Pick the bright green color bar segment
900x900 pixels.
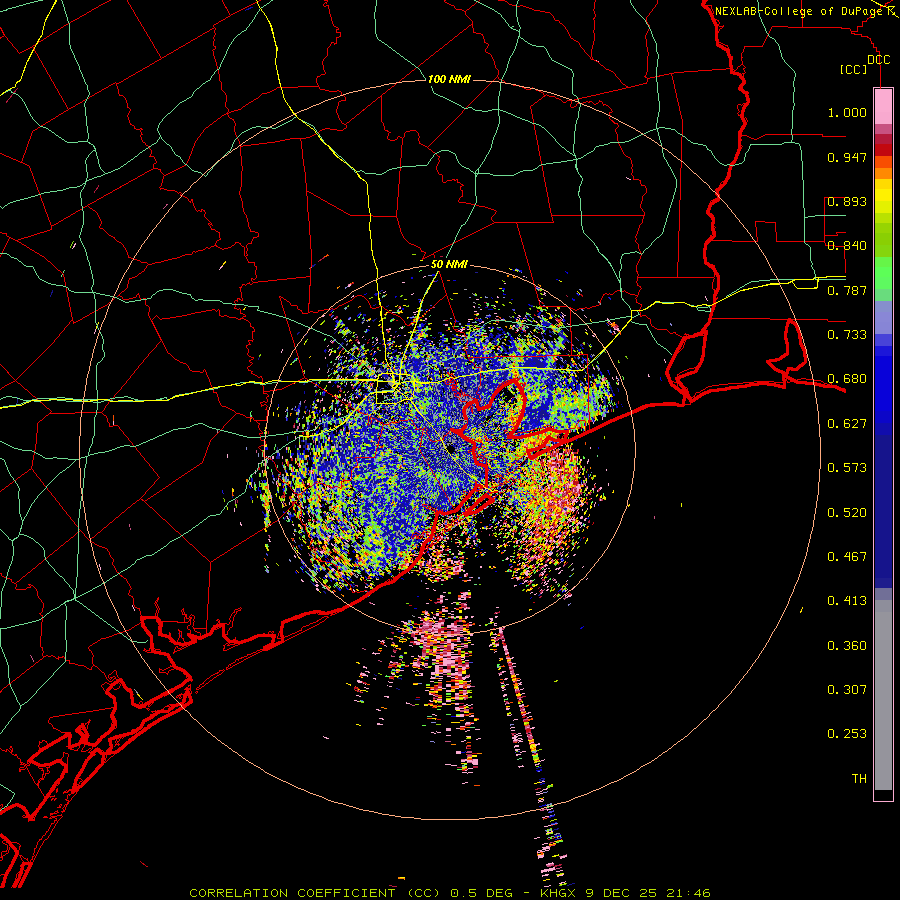(883, 273)
